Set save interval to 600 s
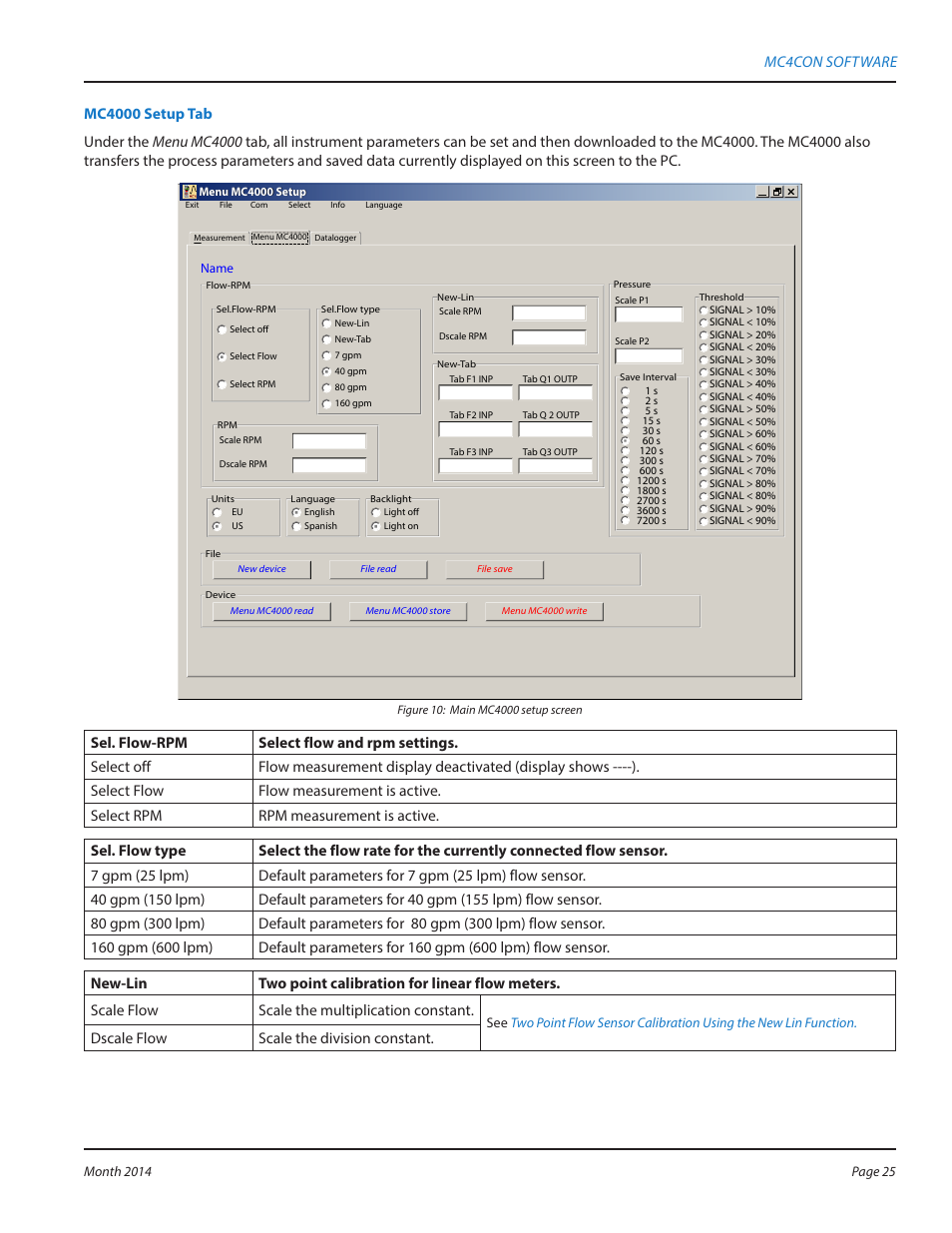This screenshot has height=1233, width=952. click(x=625, y=470)
